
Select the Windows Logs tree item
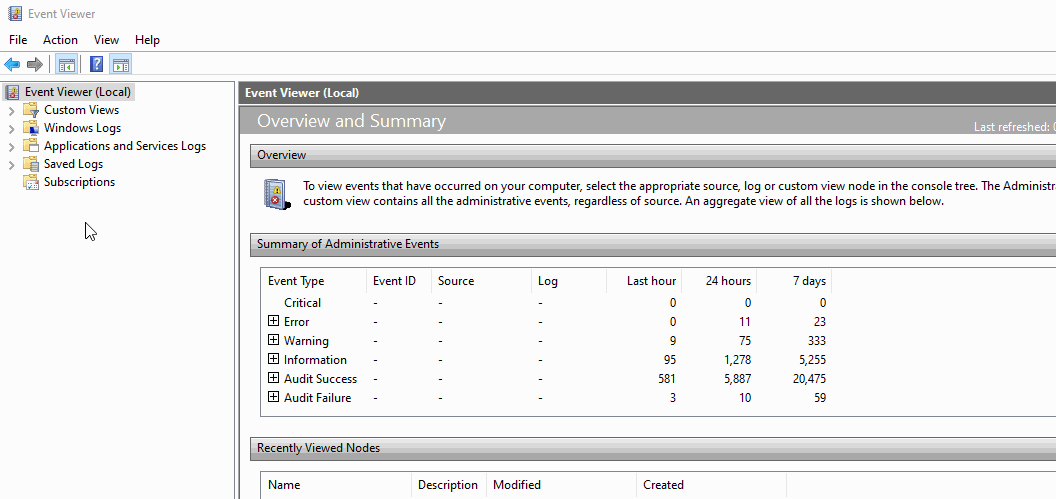click(83, 128)
